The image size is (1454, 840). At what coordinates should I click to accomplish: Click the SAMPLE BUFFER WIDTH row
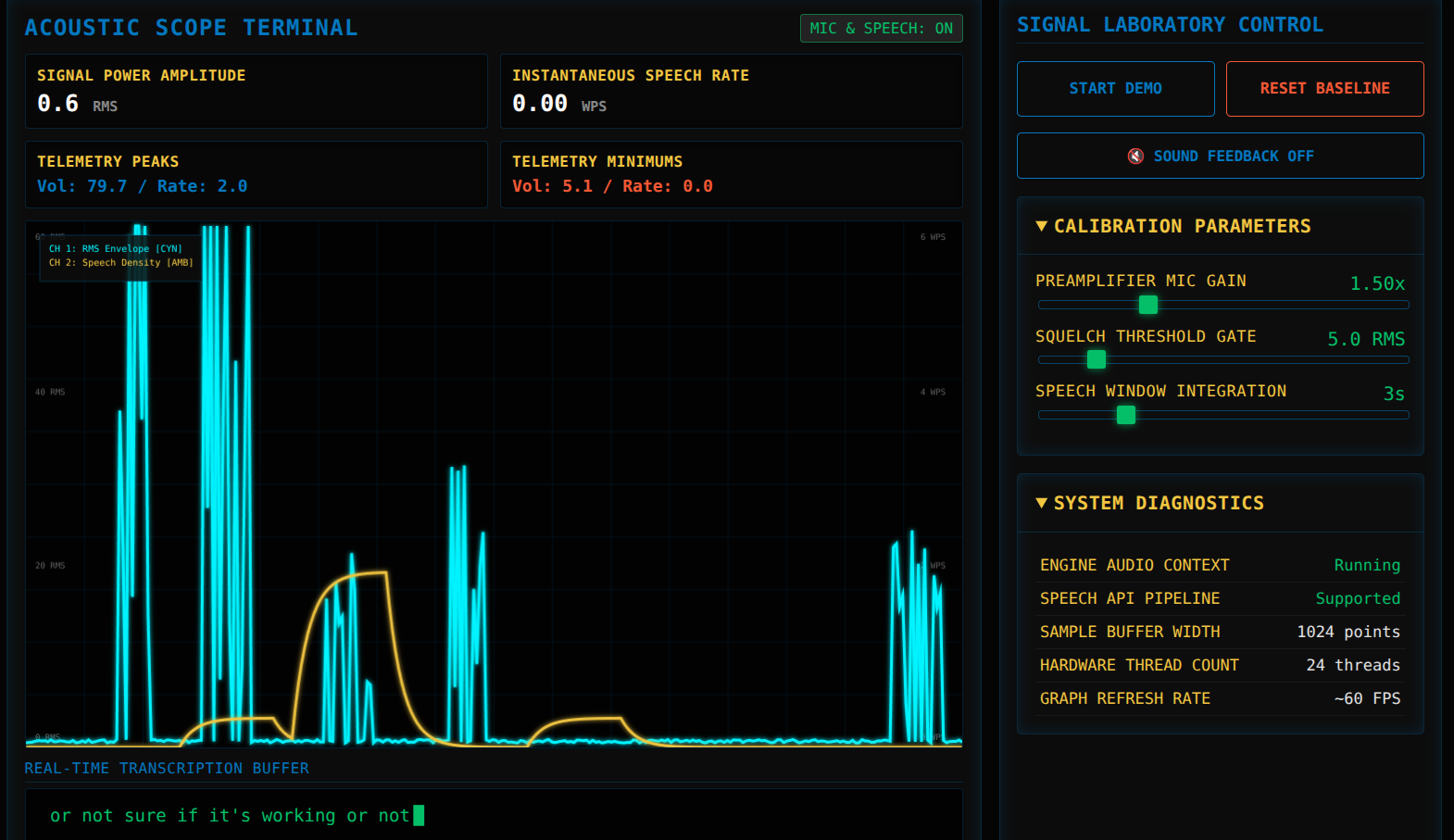(x=1220, y=632)
